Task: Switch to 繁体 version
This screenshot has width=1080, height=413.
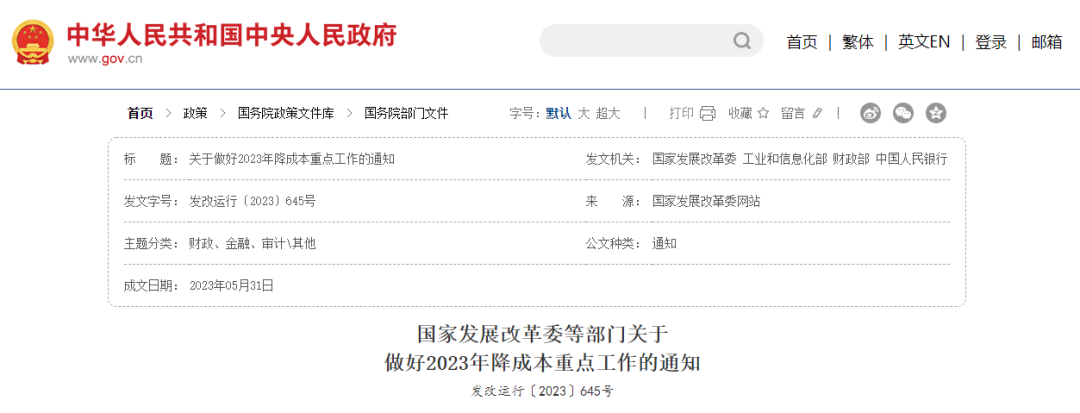Action: 857,42
